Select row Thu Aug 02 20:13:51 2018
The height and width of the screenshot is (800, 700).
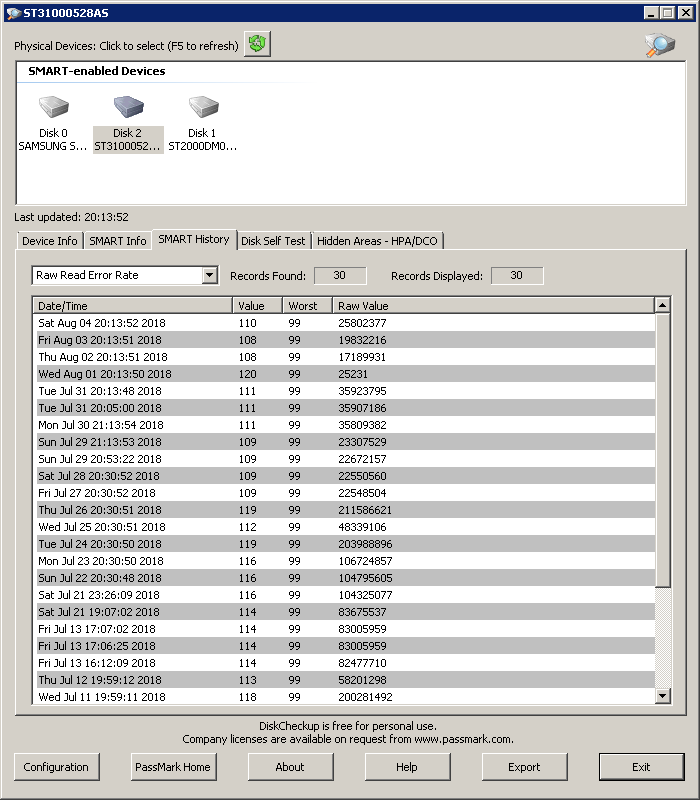[x=344, y=357]
